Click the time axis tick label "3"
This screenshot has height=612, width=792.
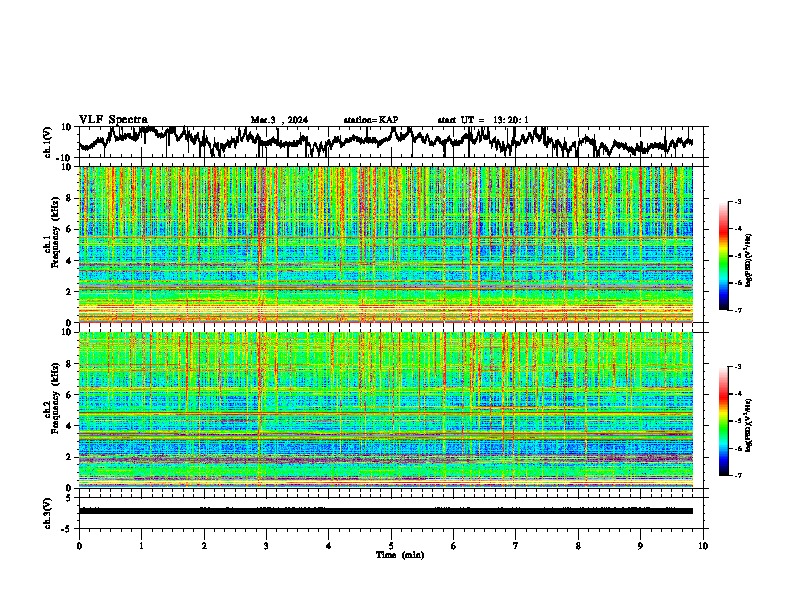266,546
